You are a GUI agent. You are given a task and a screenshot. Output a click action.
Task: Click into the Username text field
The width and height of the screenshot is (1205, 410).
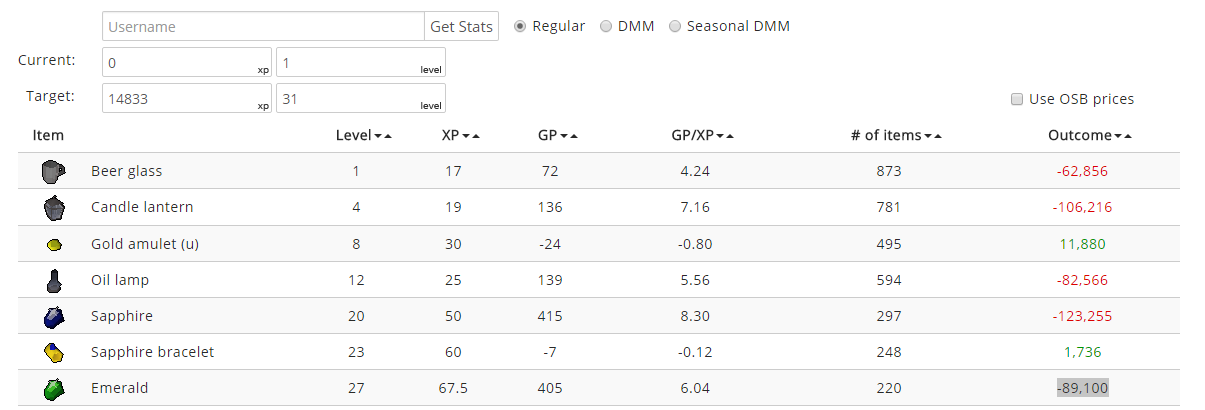(263, 27)
